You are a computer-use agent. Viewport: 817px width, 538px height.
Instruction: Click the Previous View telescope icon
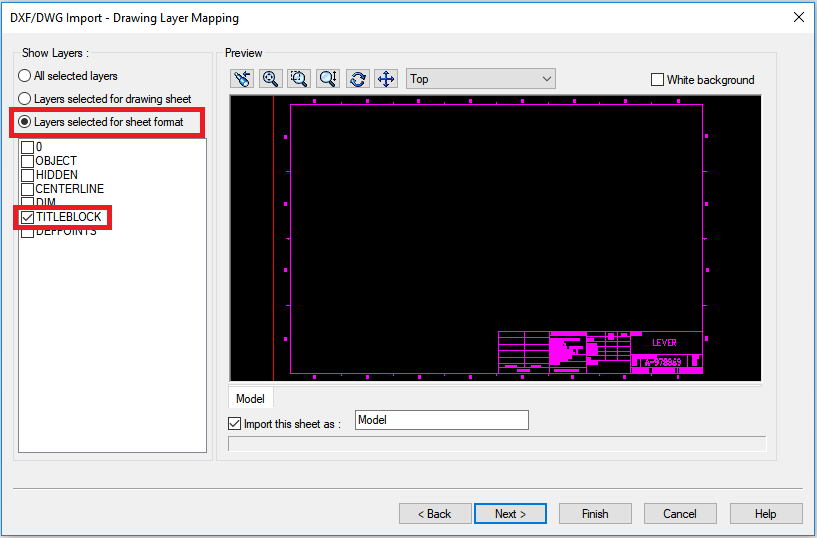click(242, 79)
